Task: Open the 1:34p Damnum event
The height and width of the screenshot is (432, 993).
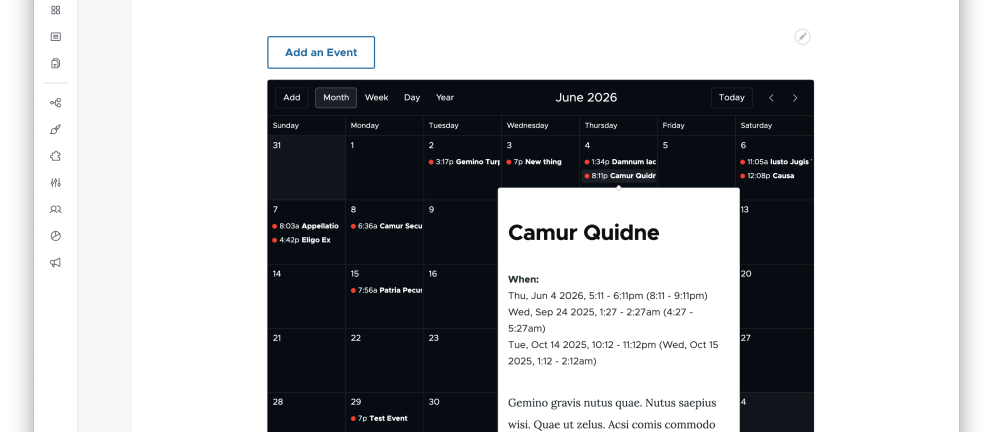Action: (x=620, y=162)
